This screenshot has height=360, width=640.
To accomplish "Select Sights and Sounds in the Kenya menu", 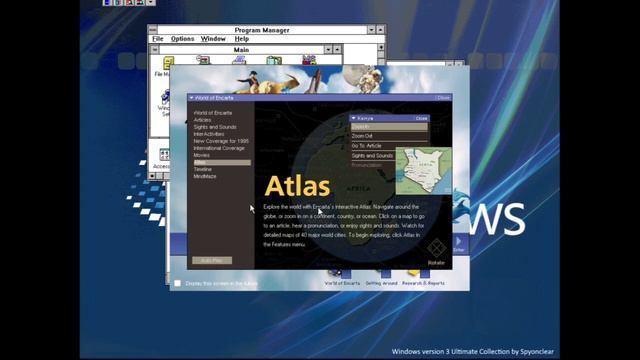I will click(x=373, y=156).
